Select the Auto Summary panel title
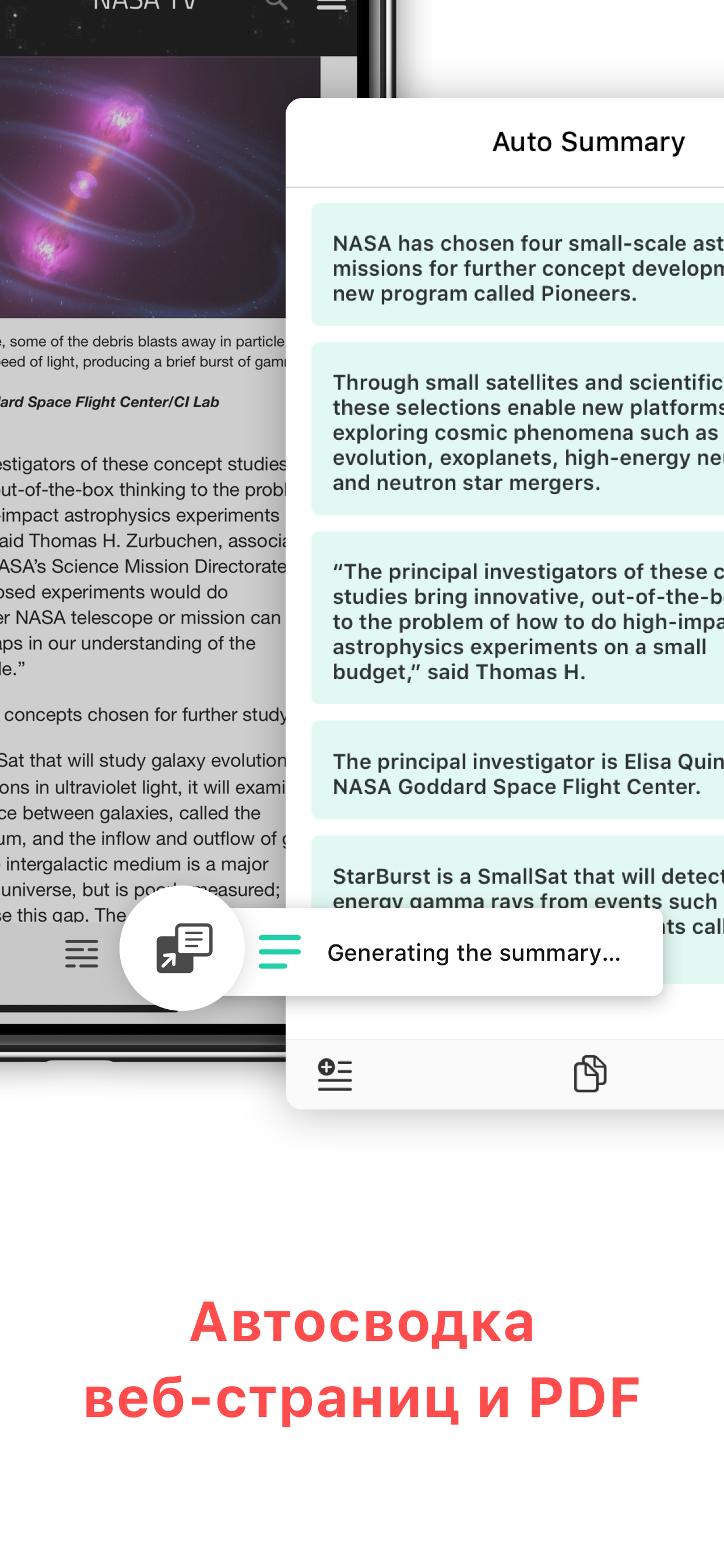 (588, 142)
